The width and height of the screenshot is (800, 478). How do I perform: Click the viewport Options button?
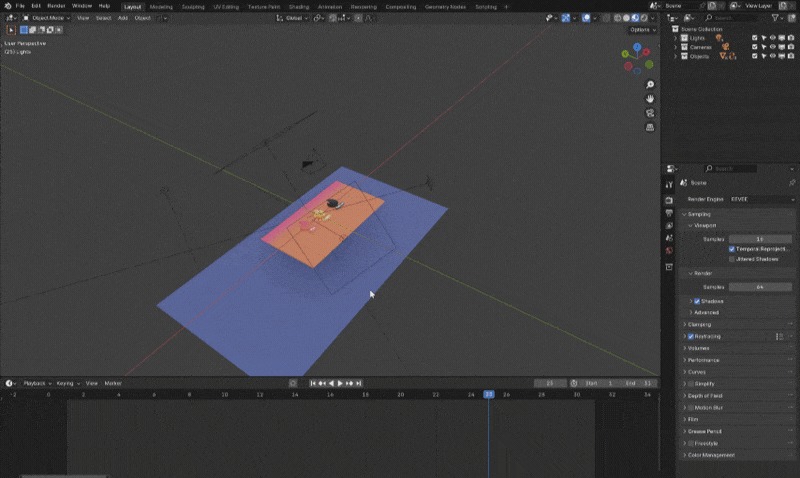[640, 30]
